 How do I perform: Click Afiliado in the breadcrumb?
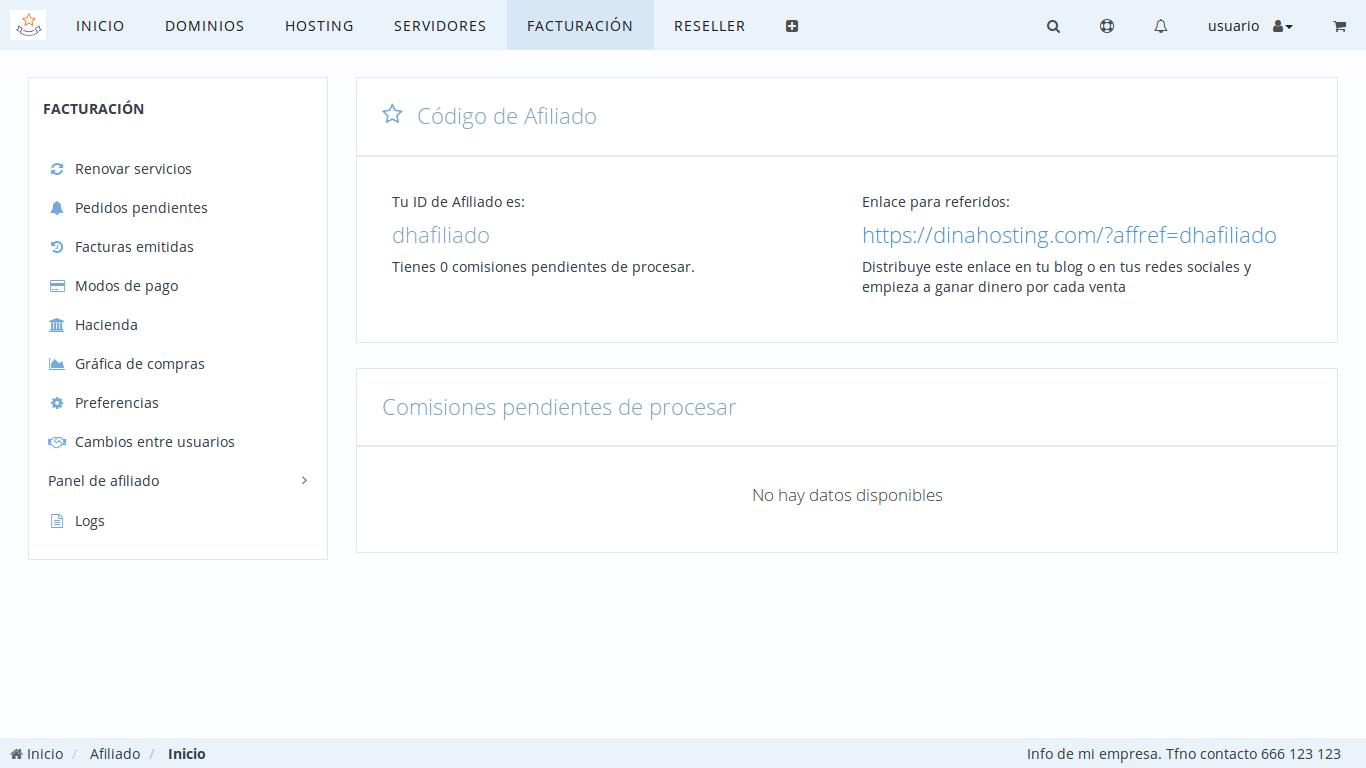click(x=115, y=754)
